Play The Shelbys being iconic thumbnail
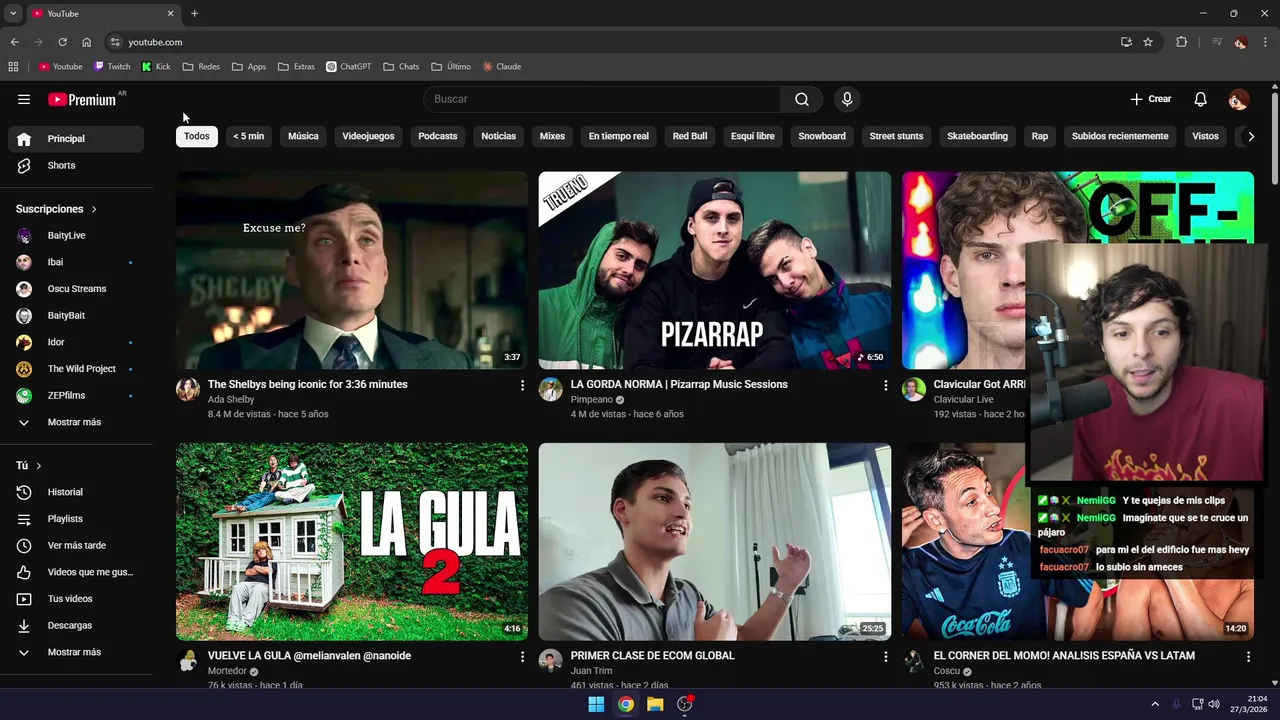Viewport: 1280px width, 720px height. coord(352,270)
